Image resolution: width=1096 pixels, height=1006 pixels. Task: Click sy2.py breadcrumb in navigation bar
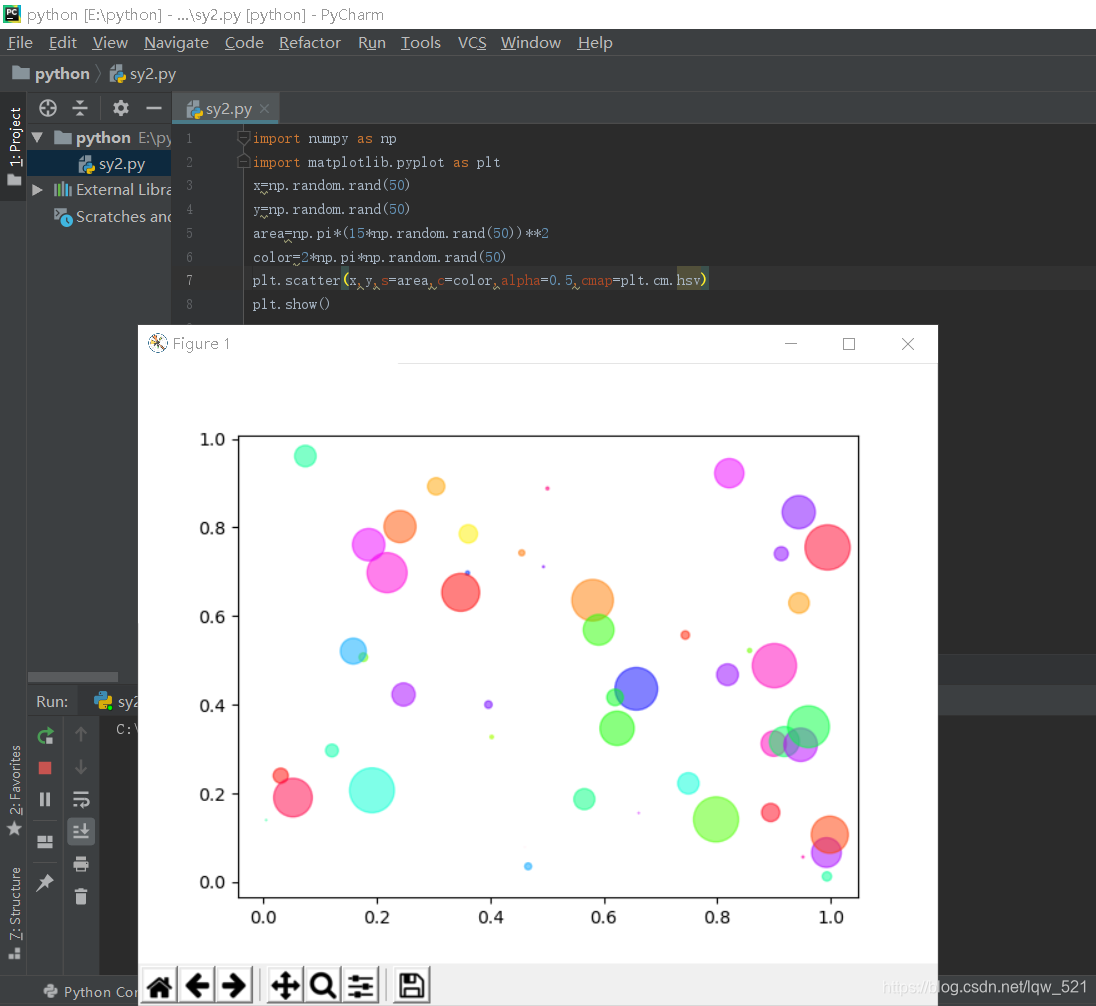point(143,73)
